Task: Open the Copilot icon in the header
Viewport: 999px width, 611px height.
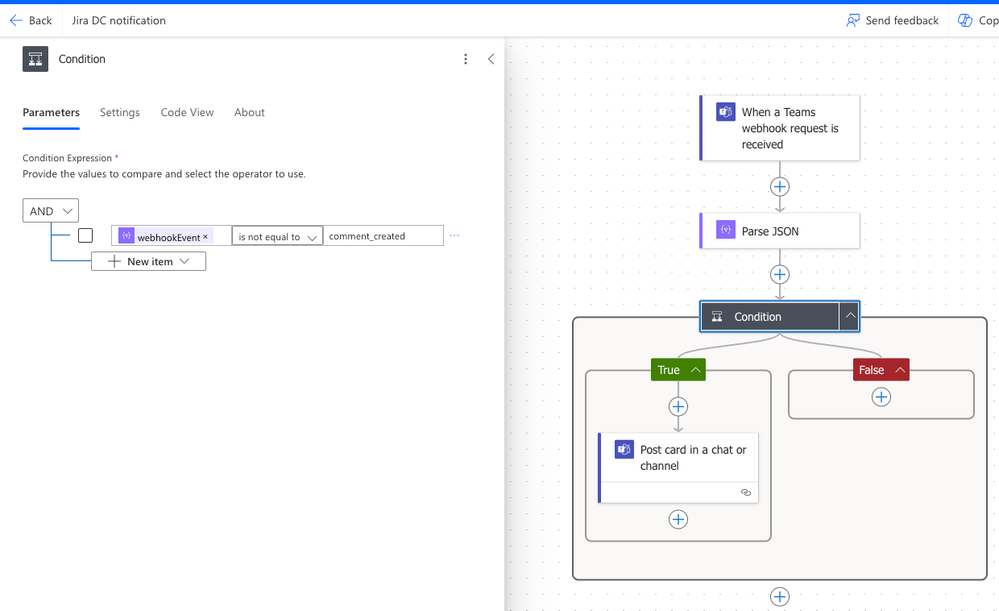Action: coord(965,20)
